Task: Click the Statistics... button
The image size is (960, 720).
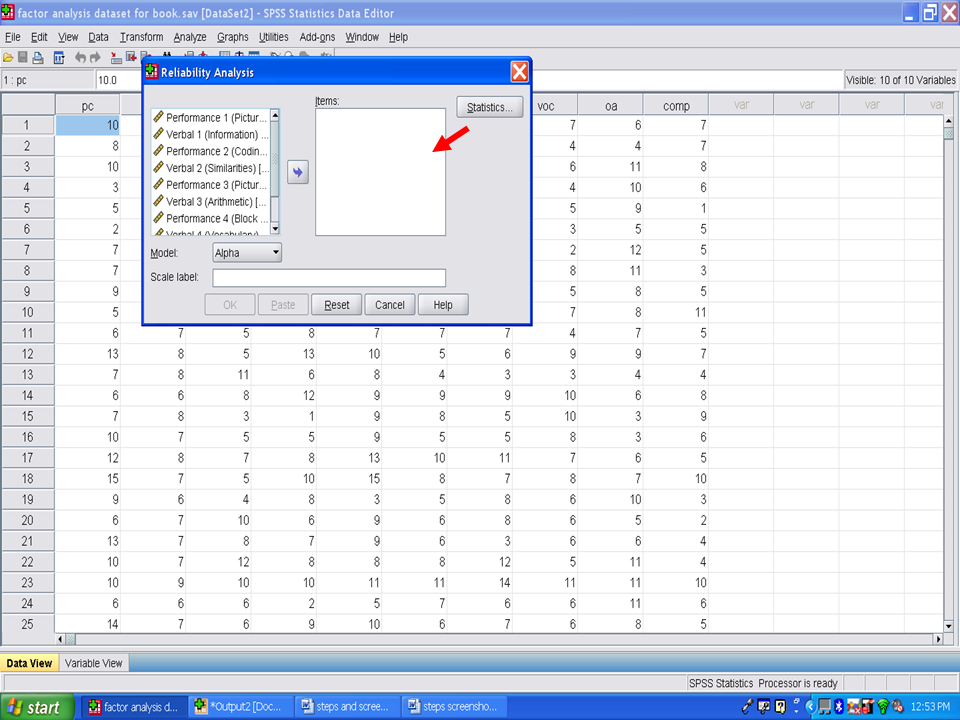Action: tap(490, 107)
